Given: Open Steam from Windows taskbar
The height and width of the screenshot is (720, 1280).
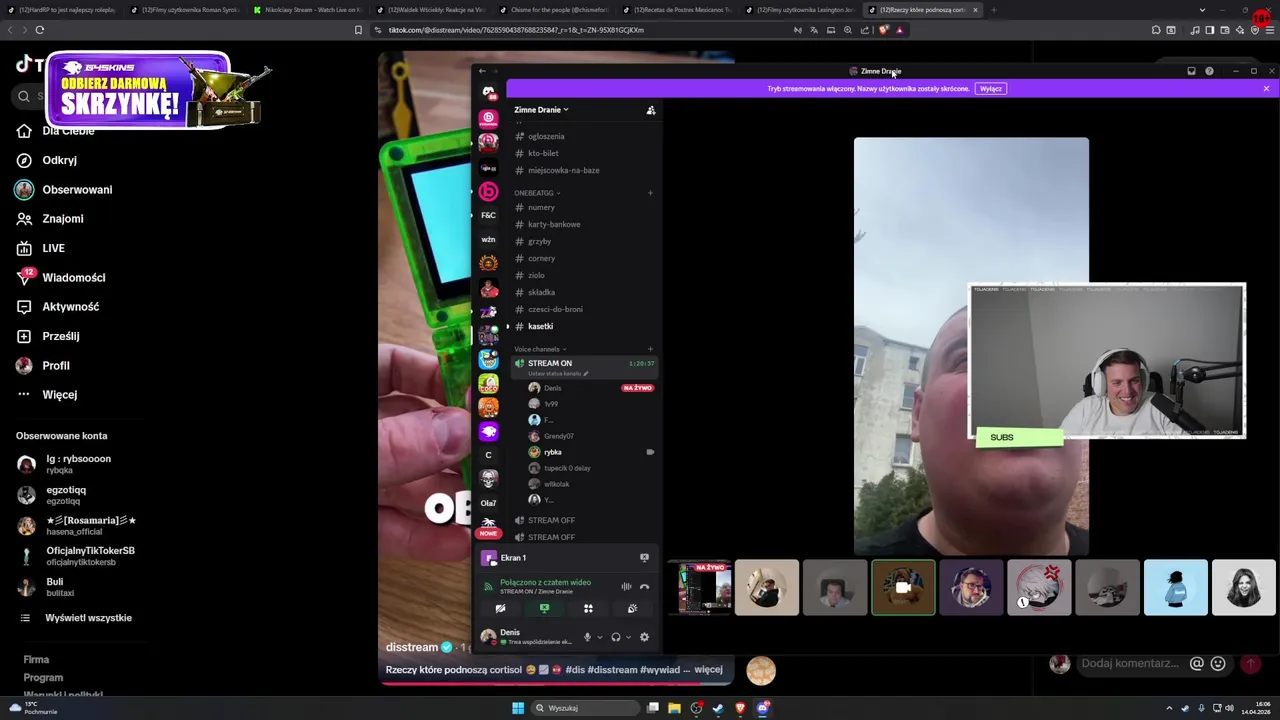Looking at the screenshot, I should pyautogui.click(x=718, y=708).
